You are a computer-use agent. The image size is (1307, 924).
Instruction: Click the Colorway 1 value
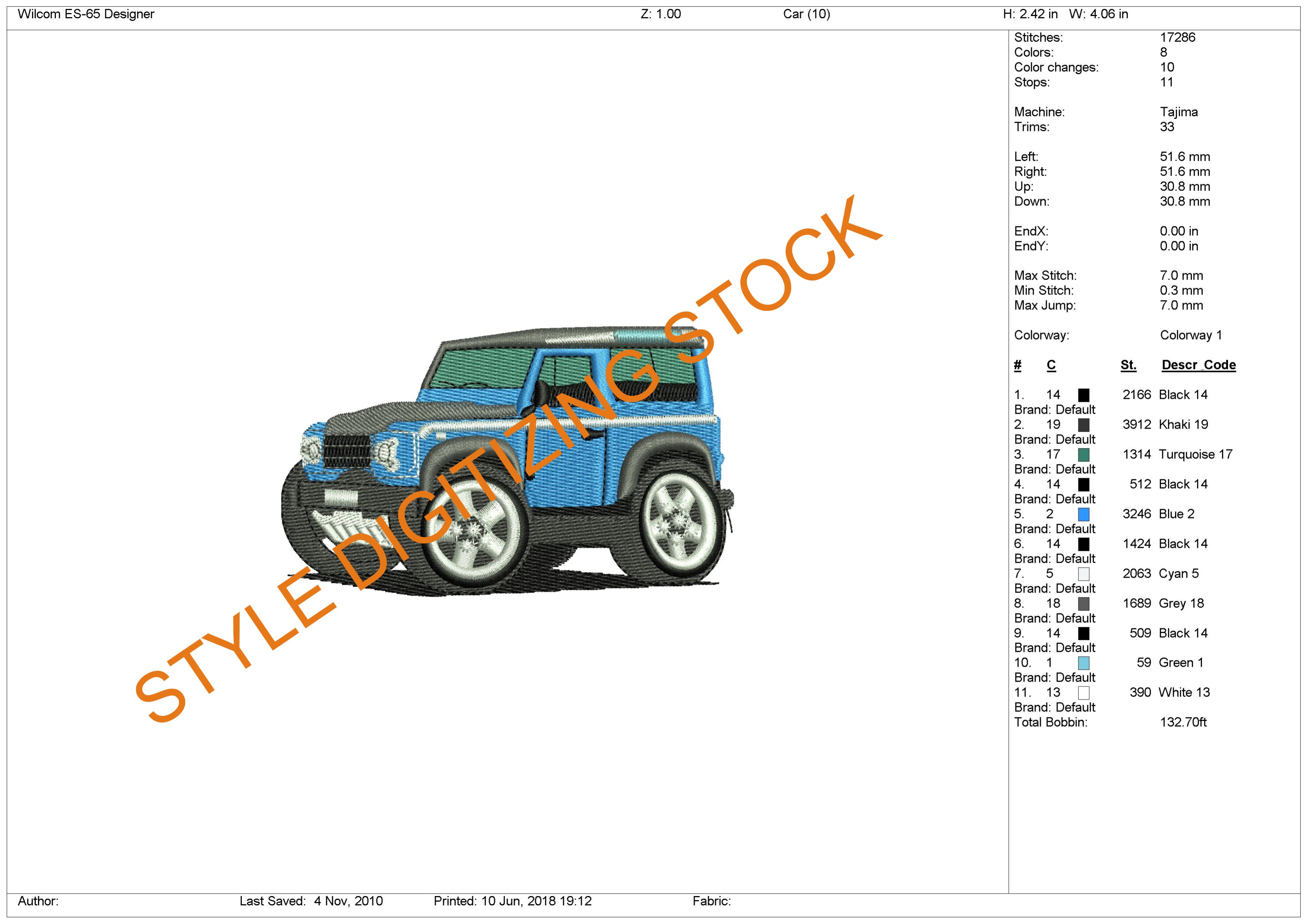click(1190, 335)
